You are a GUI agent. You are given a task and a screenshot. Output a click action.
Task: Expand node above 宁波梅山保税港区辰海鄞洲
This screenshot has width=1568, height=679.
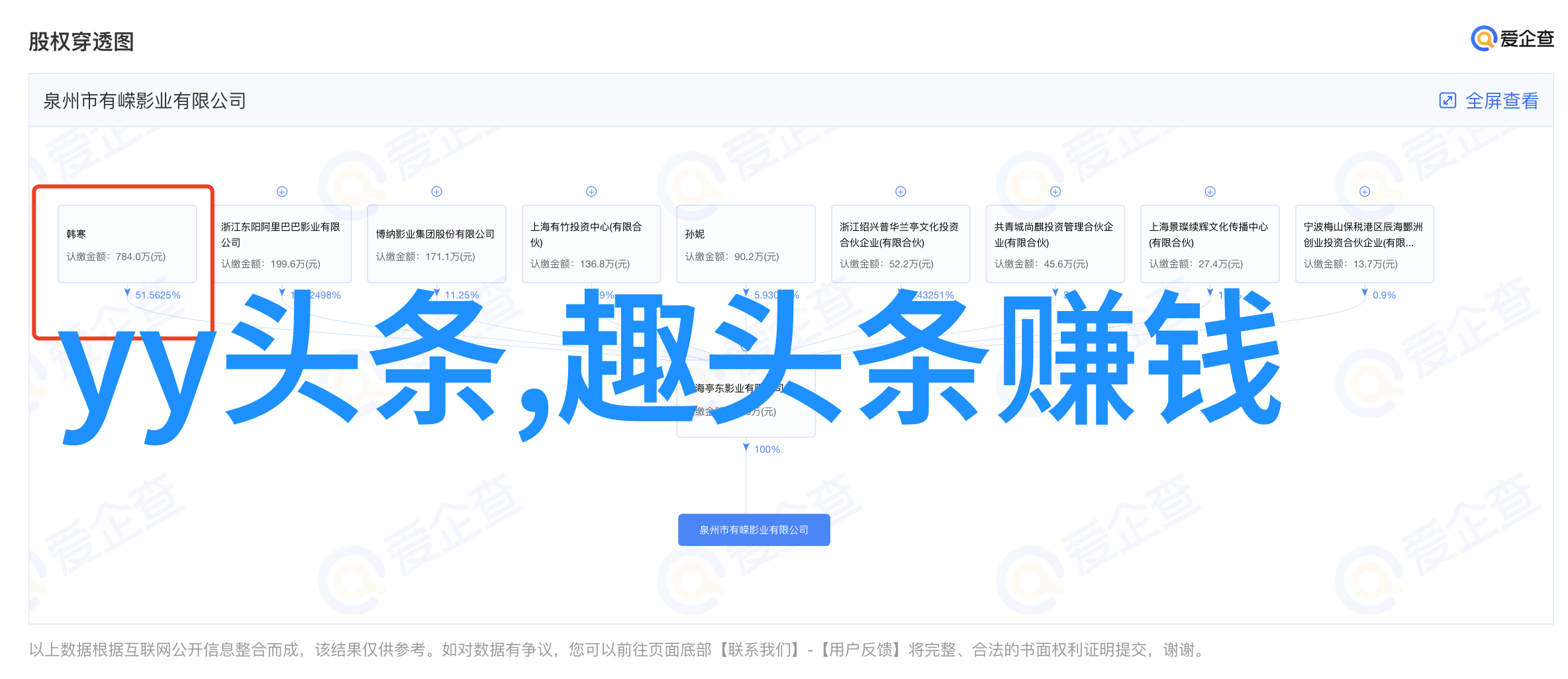click(1365, 191)
